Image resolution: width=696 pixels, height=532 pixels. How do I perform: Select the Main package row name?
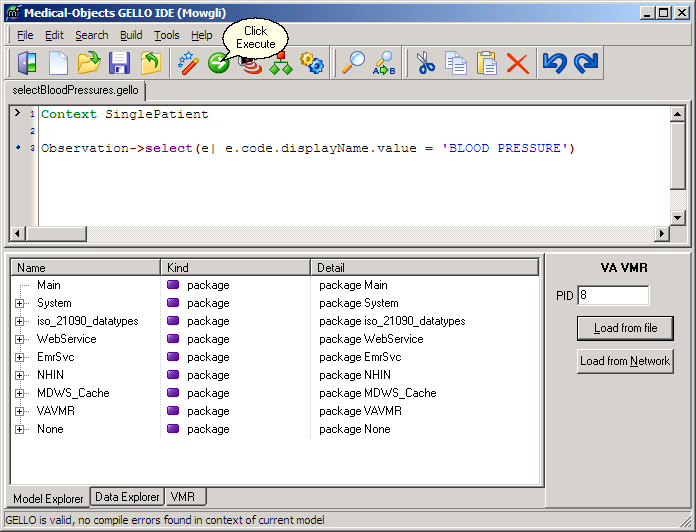[49, 285]
